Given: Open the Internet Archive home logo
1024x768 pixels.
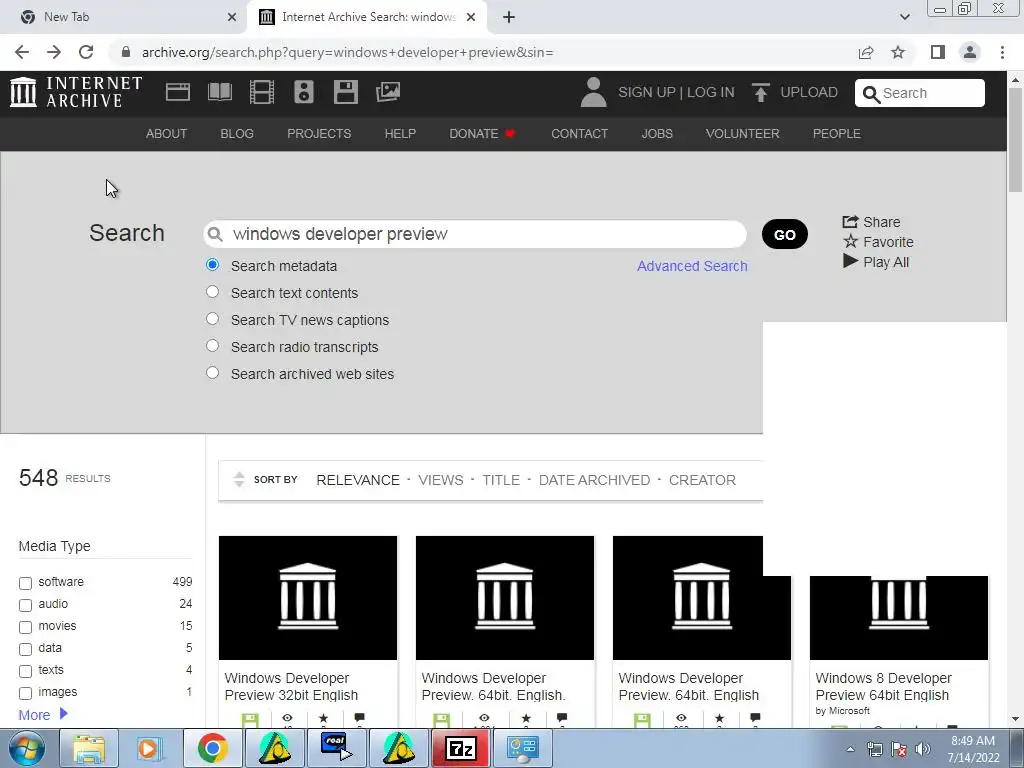Looking at the screenshot, I should [x=76, y=92].
